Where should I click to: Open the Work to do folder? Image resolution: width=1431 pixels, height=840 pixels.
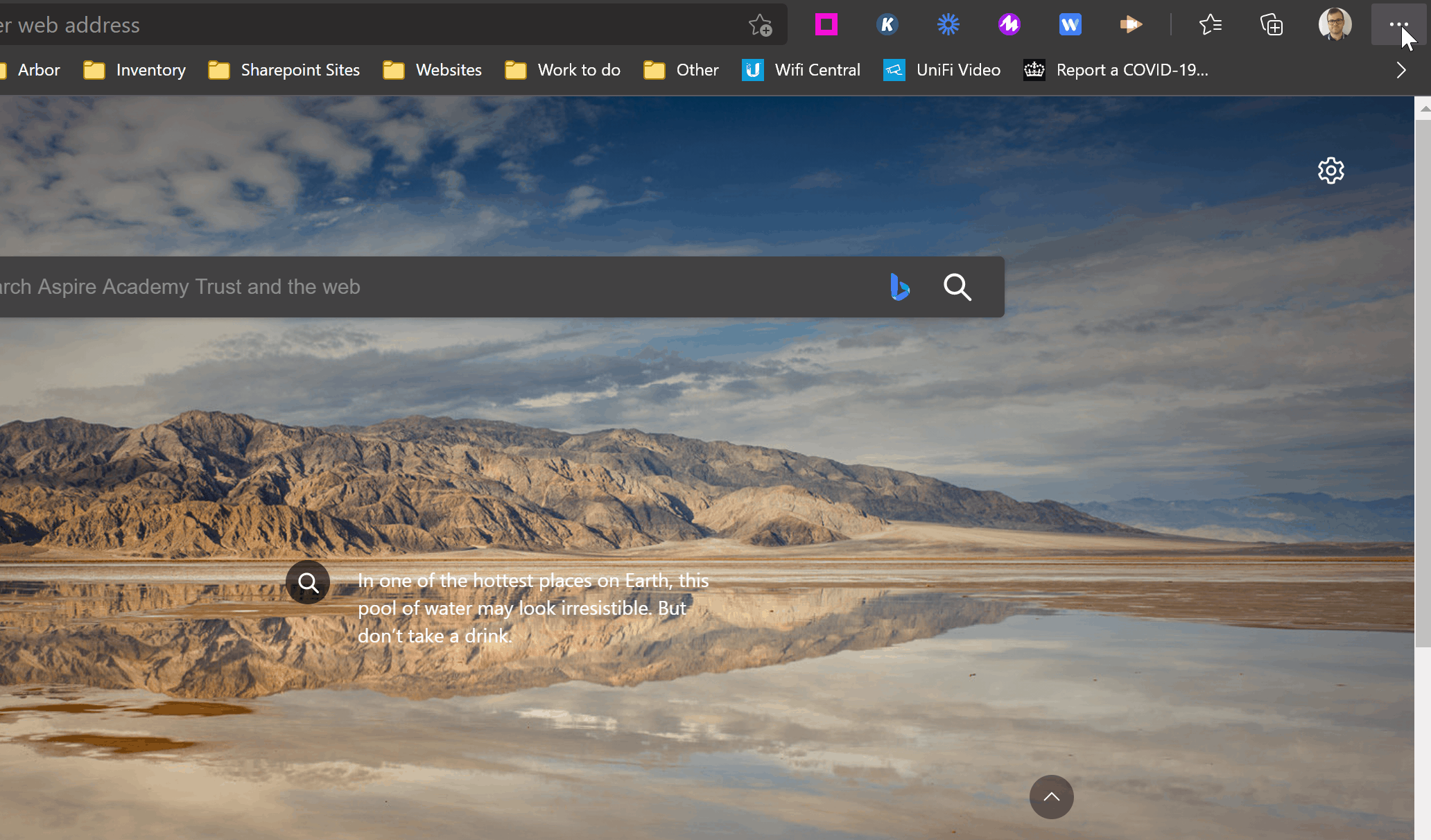(x=563, y=70)
